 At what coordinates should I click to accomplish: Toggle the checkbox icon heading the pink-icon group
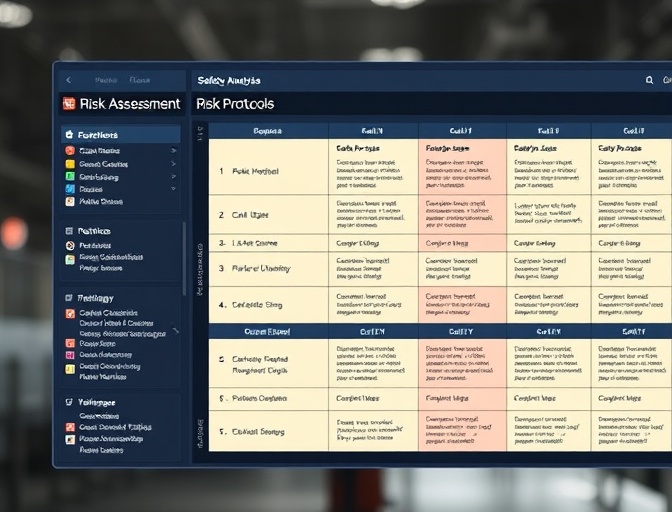tap(69, 298)
